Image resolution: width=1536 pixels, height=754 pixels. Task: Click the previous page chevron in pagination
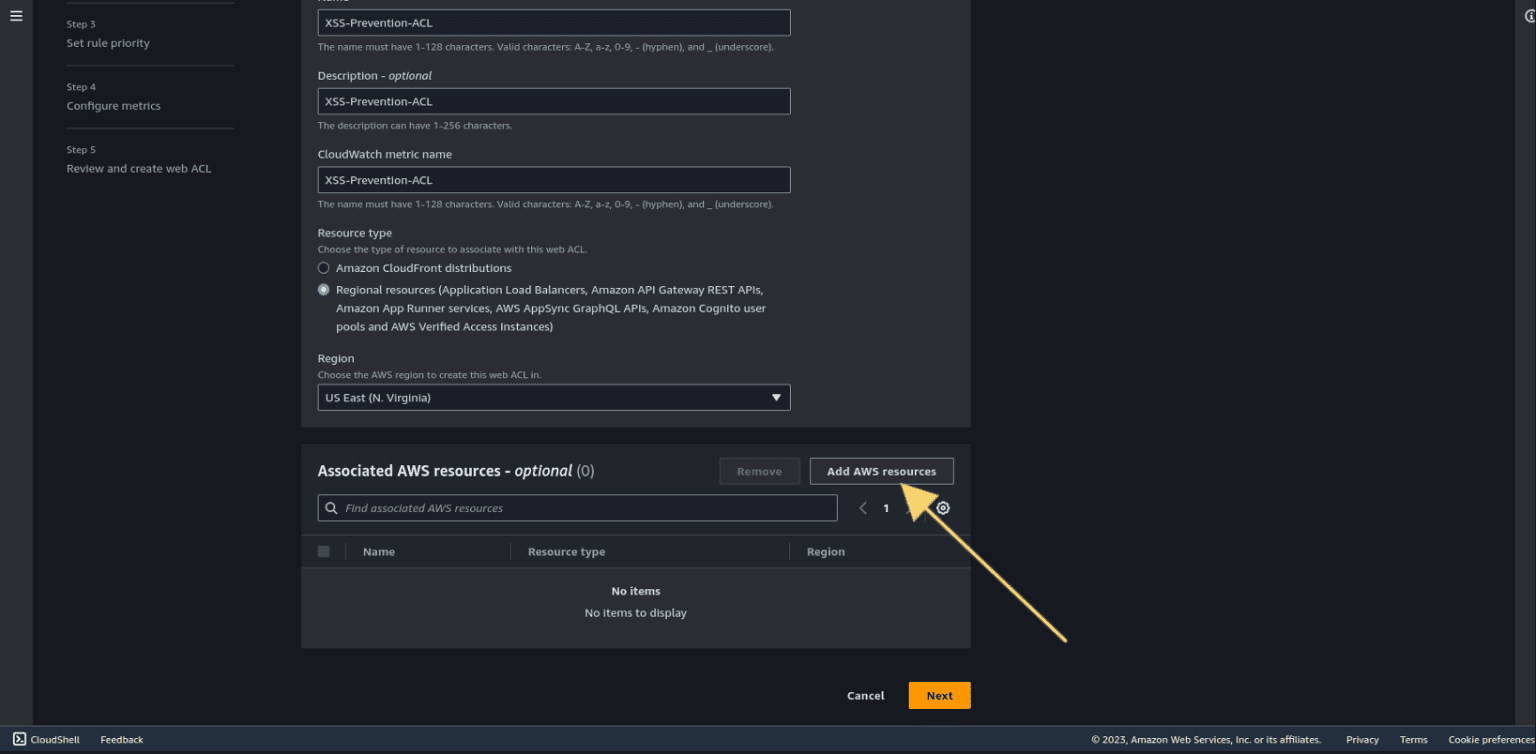pos(862,507)
